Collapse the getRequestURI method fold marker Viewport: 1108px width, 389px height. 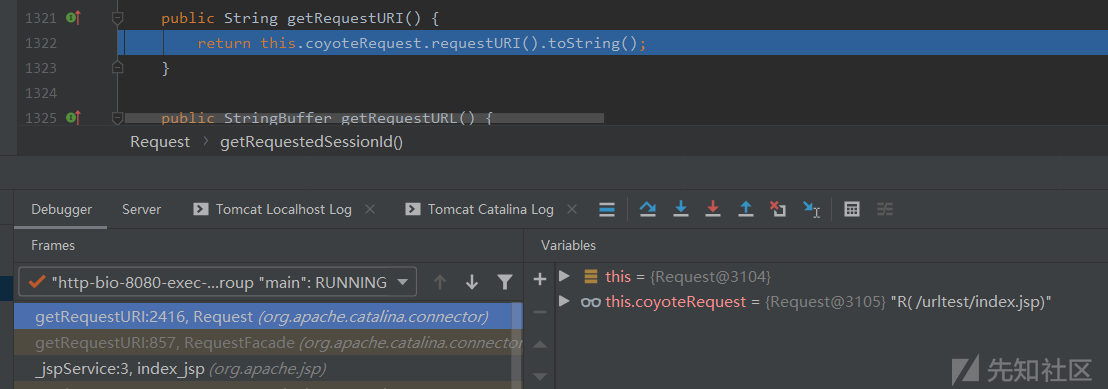(118, 18)
